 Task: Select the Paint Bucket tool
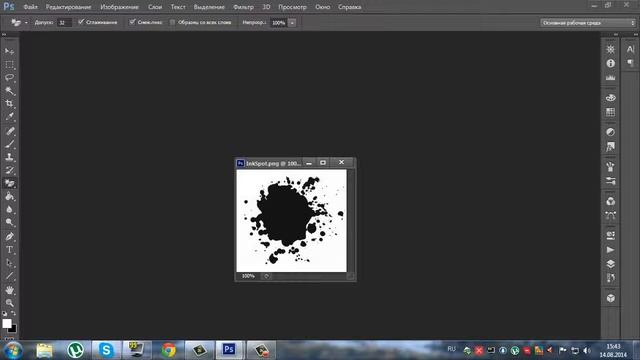[9, 196]
